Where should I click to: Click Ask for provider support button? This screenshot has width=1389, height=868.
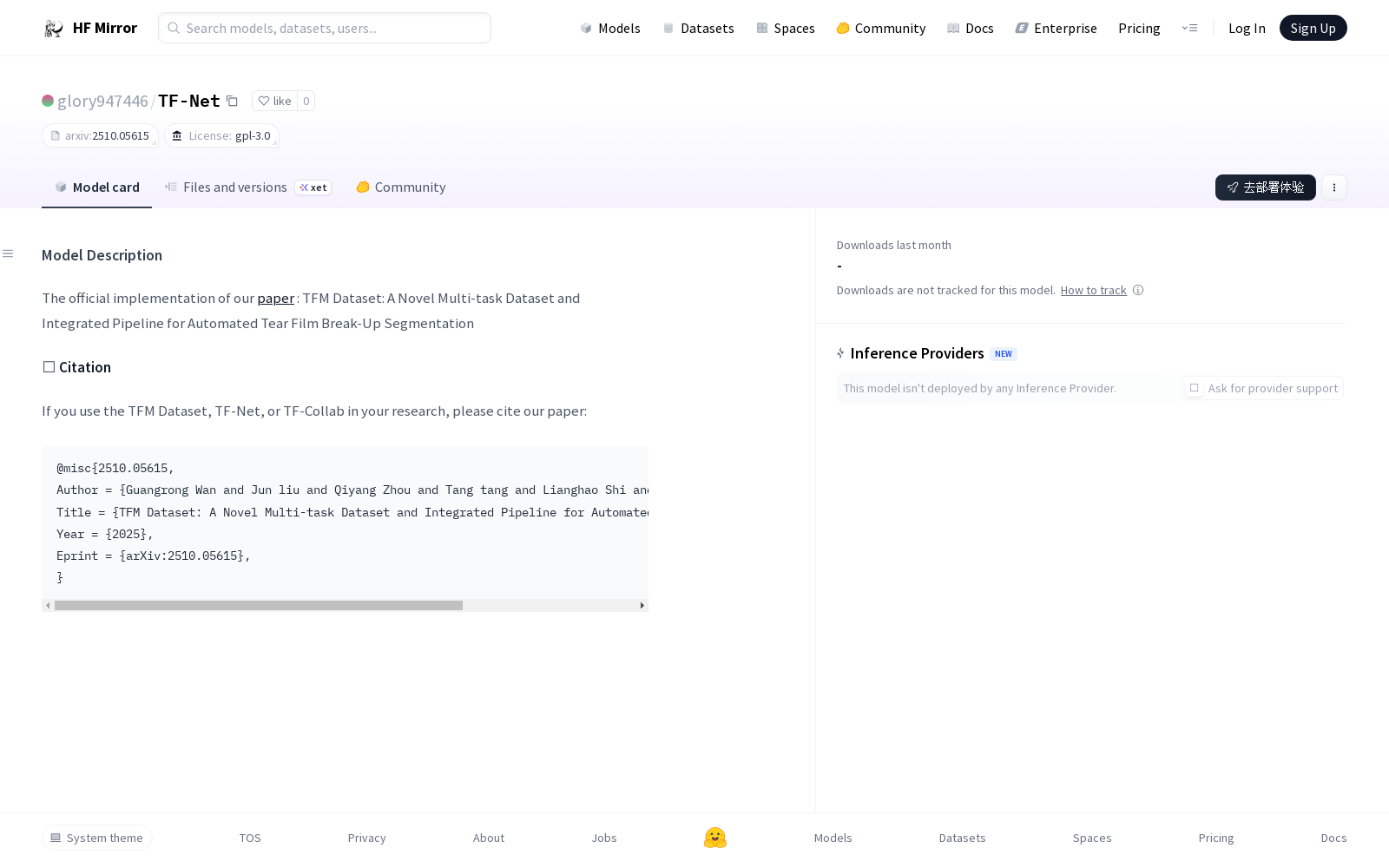[1263, 388]
